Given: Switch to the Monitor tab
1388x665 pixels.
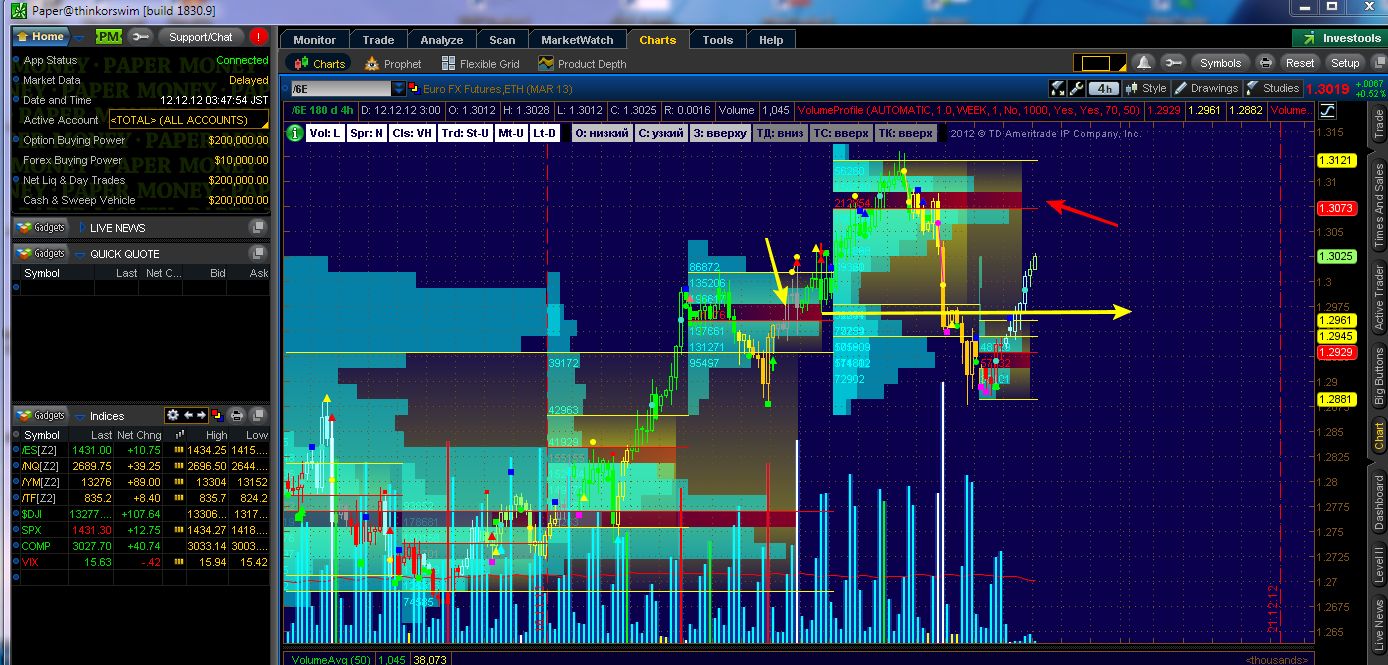Looking at the screenshot, I should [x=314, y=40].
